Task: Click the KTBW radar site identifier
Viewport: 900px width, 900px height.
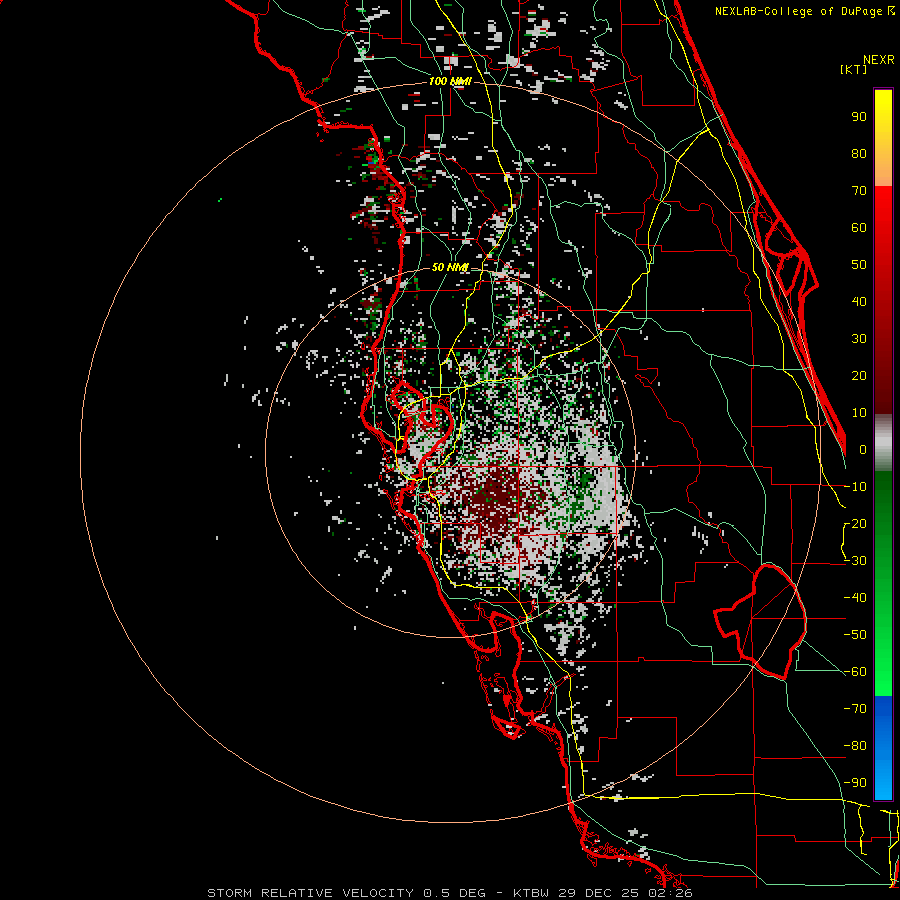Action: tap(532, 893)
